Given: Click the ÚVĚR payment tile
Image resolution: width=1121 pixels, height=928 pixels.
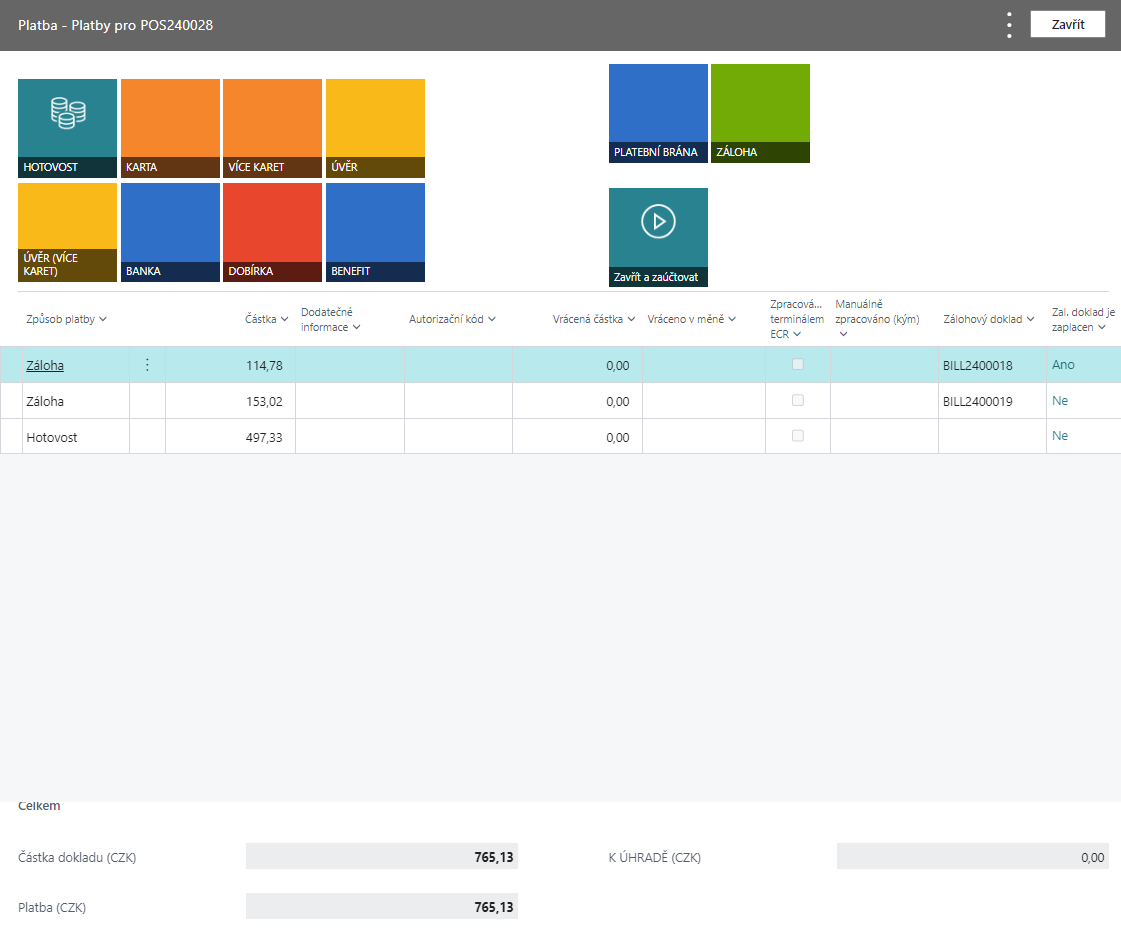Looking at the screenshot, I should (x=375, y=128).
